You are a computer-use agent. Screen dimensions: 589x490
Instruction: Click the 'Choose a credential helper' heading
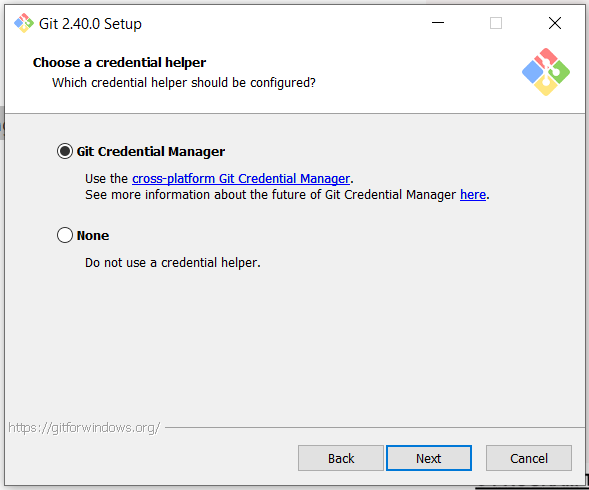[119, 62]
